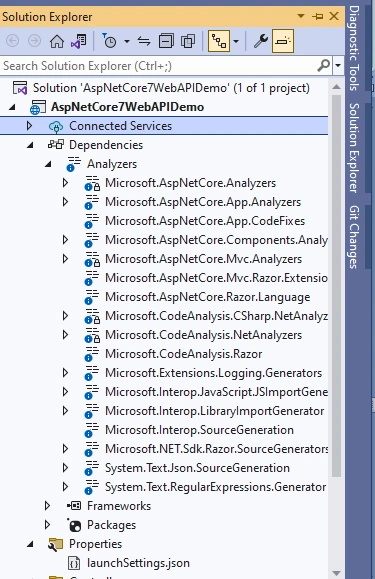Click the search magnifier icon

pyautogui.click(x=324, y=66)
